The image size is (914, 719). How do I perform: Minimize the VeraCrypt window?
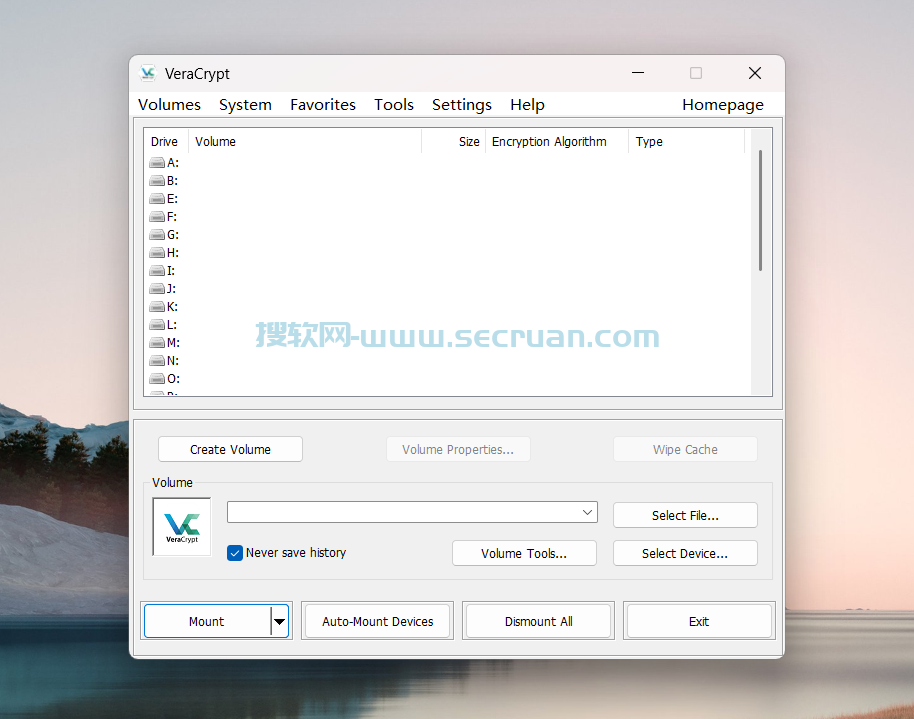638,73
